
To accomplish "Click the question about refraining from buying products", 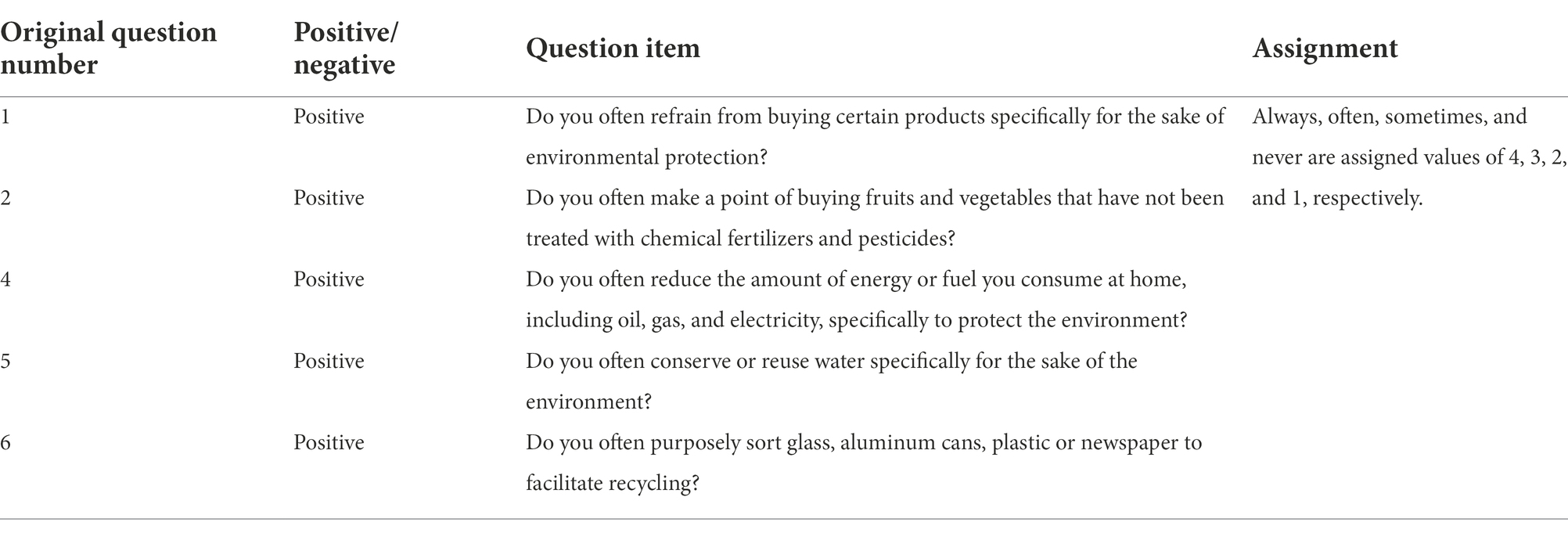I will point(876,137).
